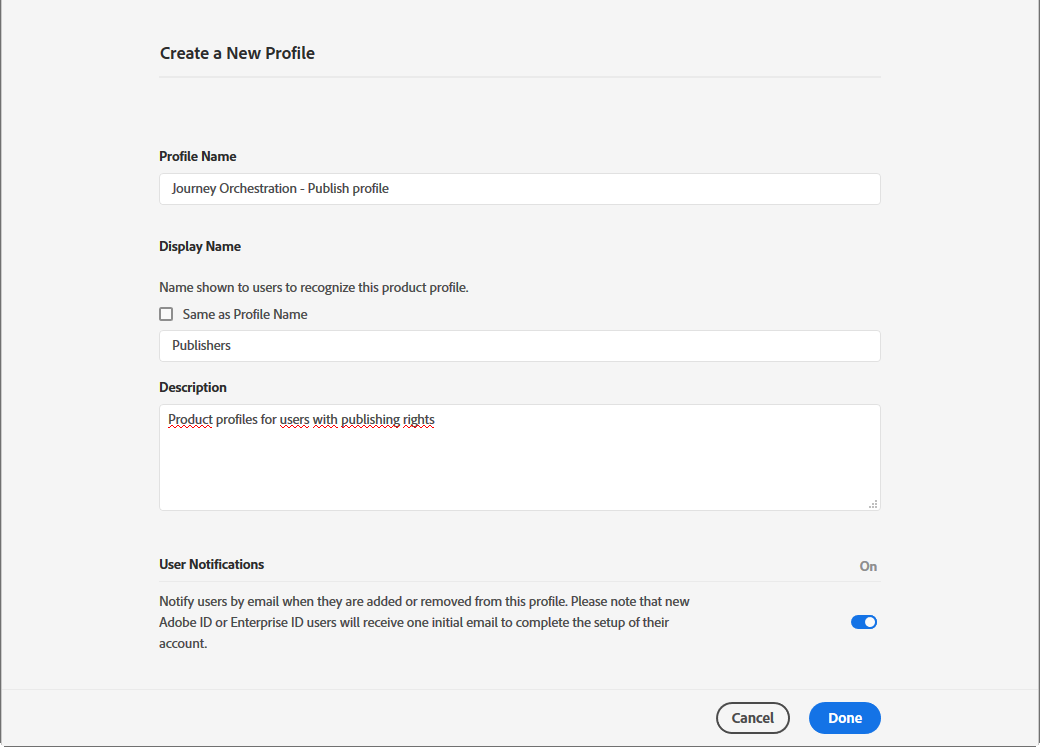
Task: Click the Done button
Action: coord(845,718)
